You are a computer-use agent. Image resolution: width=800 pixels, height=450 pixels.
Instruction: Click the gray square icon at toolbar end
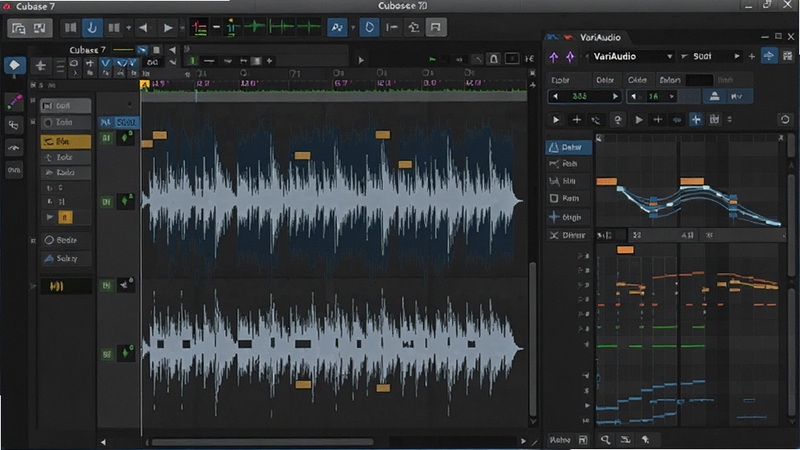[x=435, y=28]
